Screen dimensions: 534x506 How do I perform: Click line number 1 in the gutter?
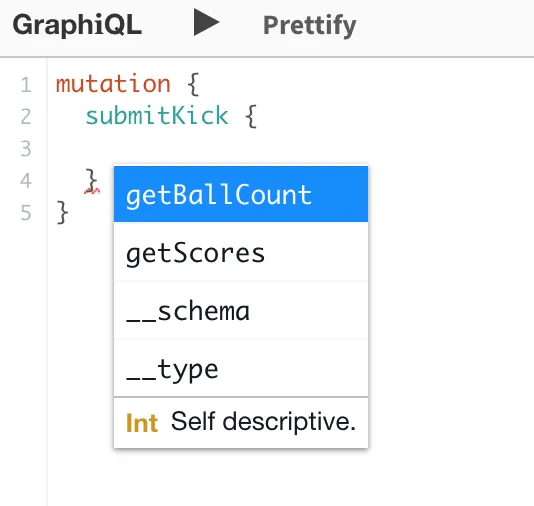pos(26,84)
